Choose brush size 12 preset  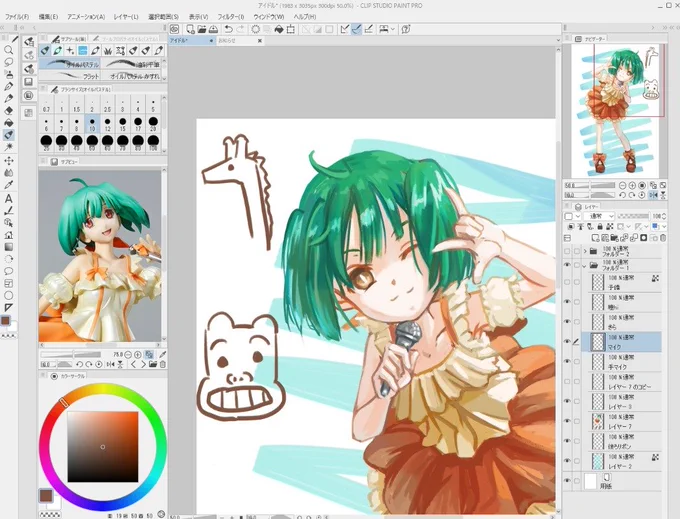click(108, 124)
